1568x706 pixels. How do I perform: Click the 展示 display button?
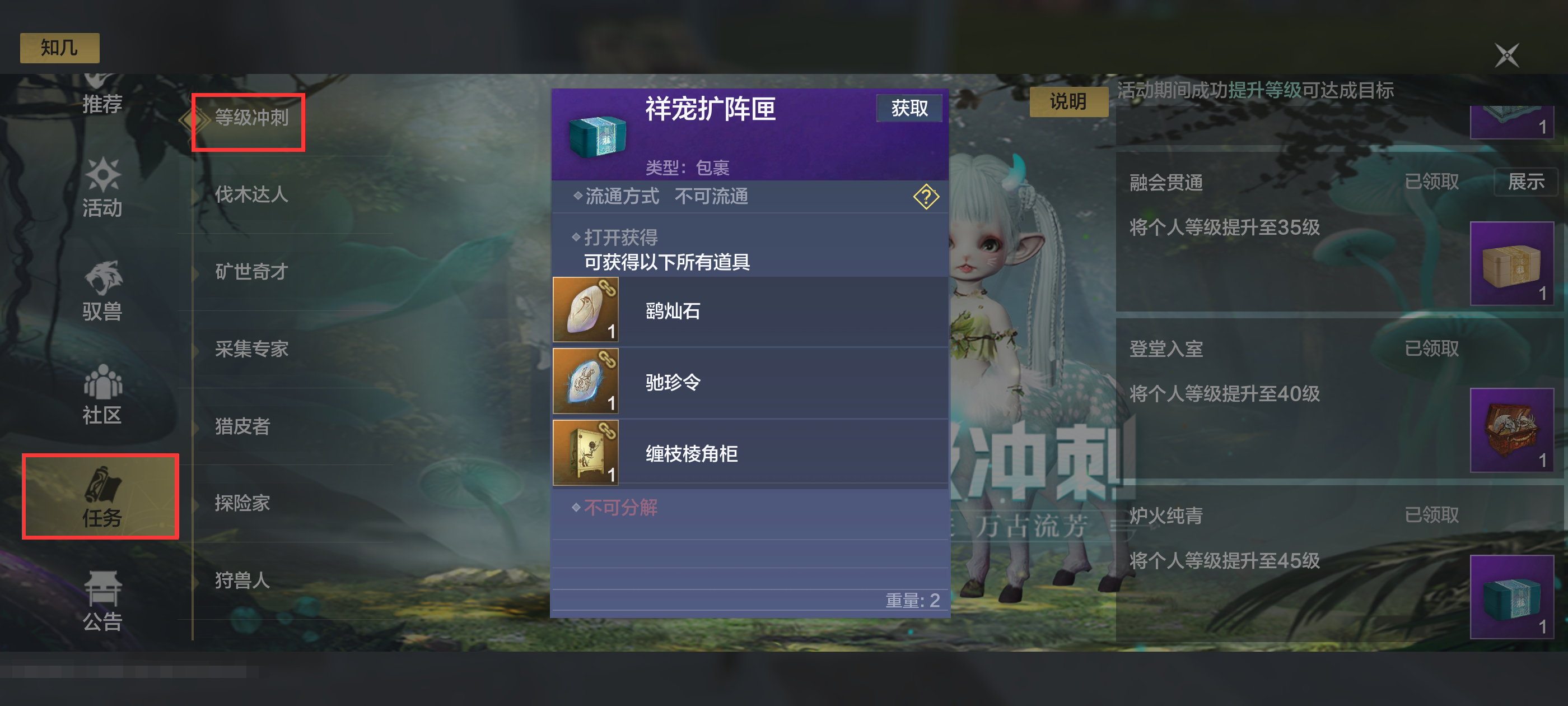click(1525, 182)
